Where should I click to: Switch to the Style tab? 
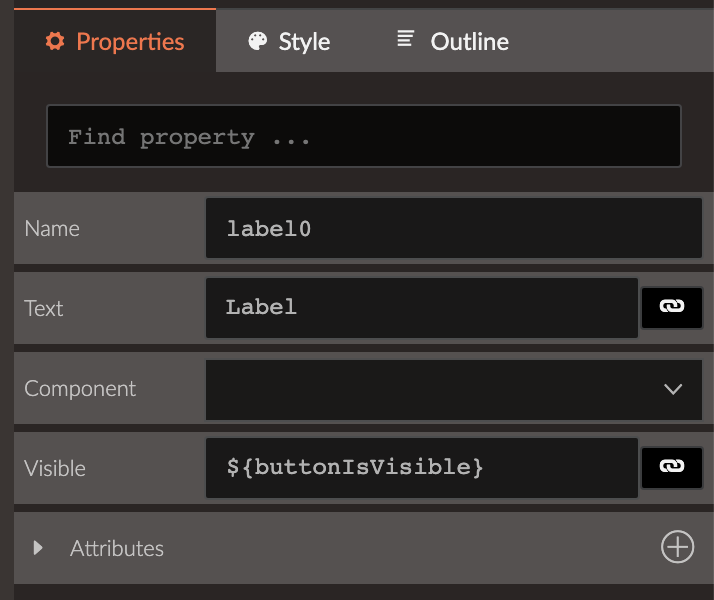(304, 41)
